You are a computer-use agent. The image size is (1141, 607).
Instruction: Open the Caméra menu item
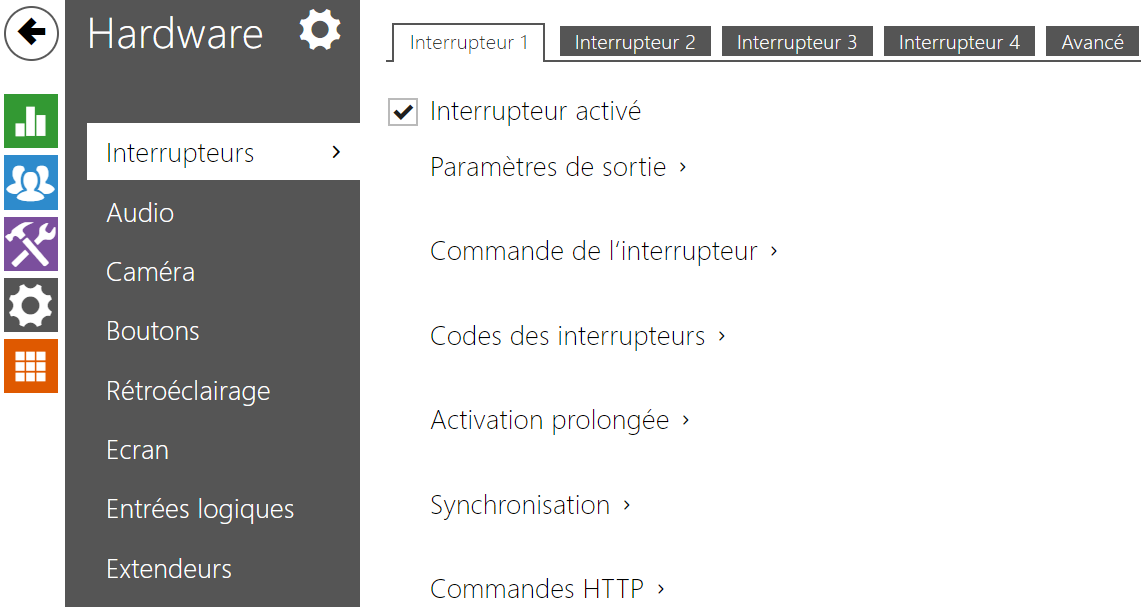coord(150,272)
